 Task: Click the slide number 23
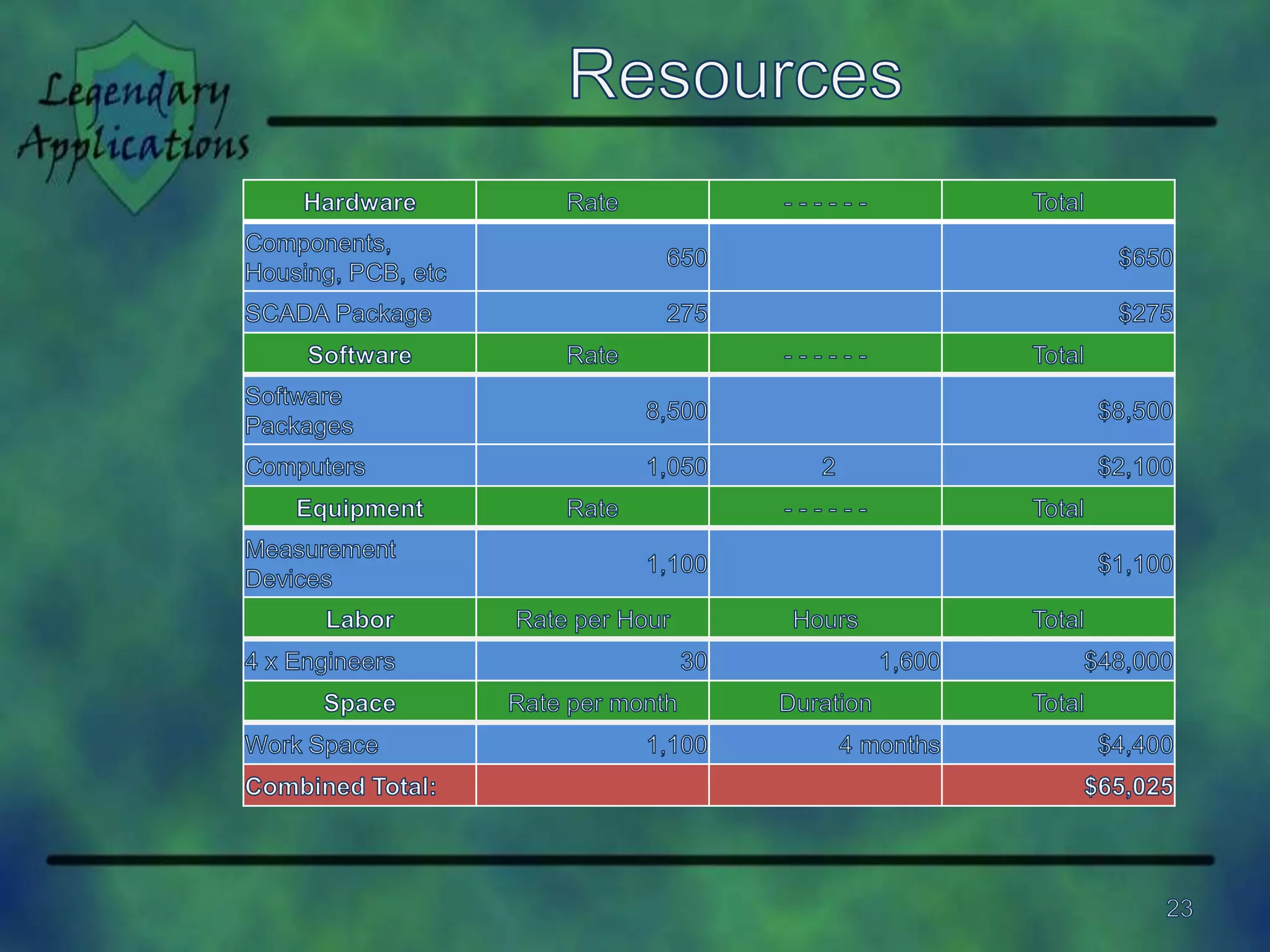pyautogui.click(x=1179, y=908)
